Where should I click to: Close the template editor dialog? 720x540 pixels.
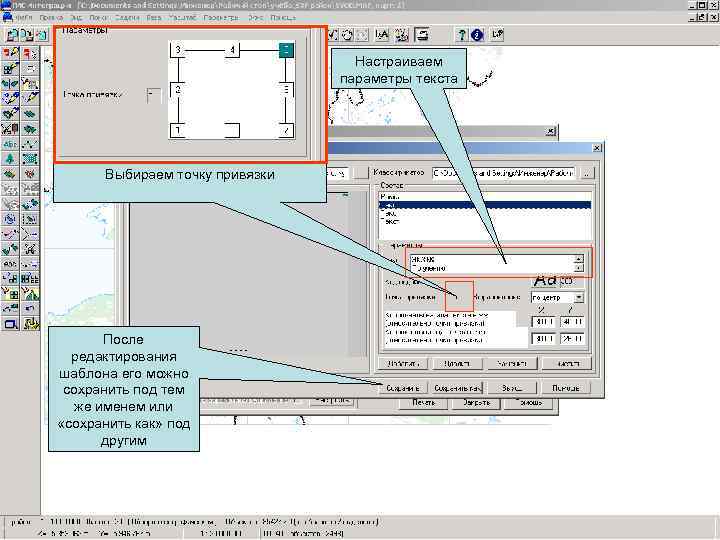coord(596,148)
